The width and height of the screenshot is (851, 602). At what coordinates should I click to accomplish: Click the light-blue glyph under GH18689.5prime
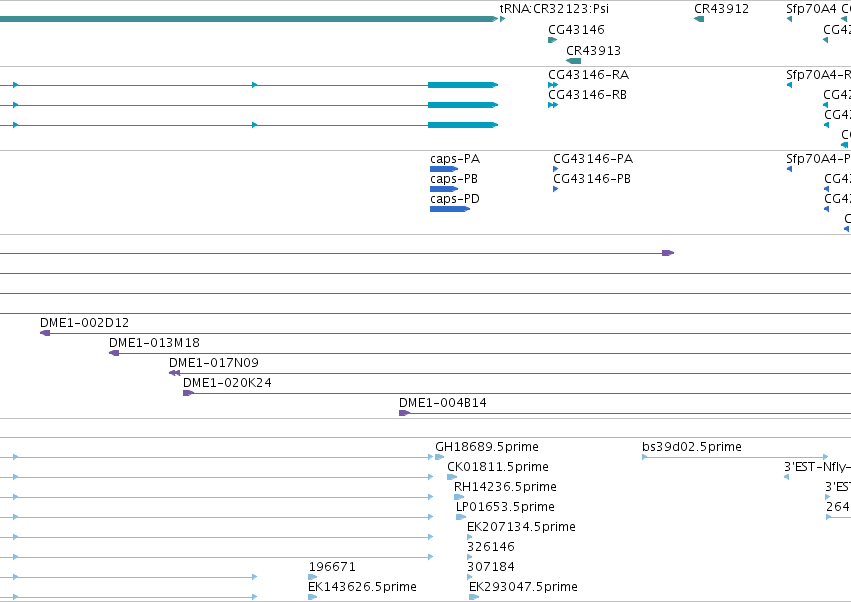[440, 457]
